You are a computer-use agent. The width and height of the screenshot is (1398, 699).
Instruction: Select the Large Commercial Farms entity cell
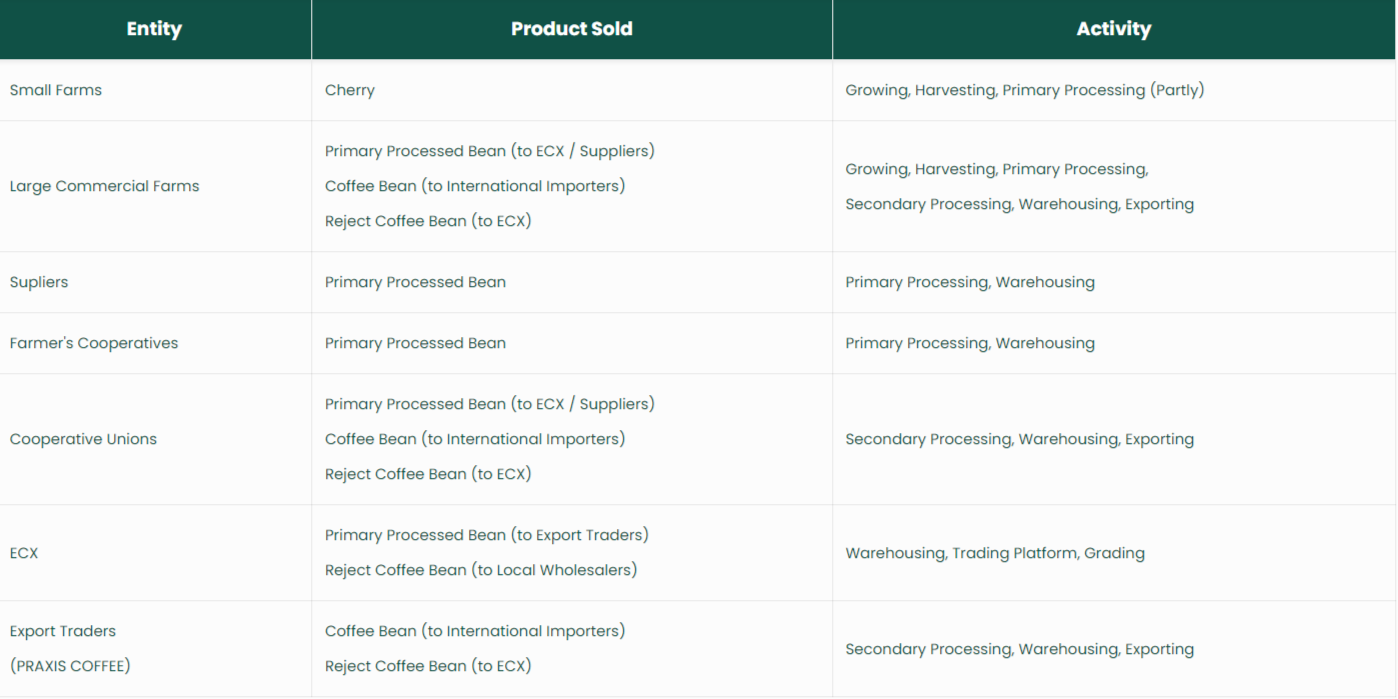pos(104,186)
